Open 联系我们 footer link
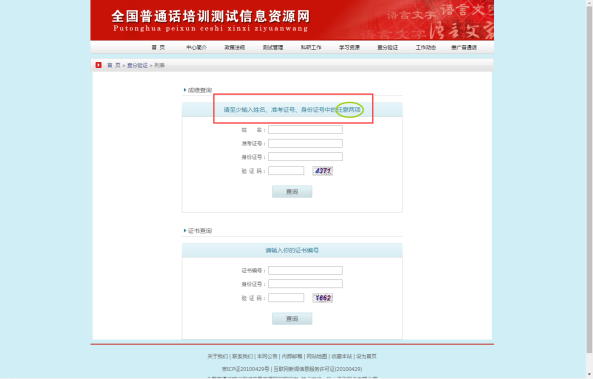 pos(242,356)
